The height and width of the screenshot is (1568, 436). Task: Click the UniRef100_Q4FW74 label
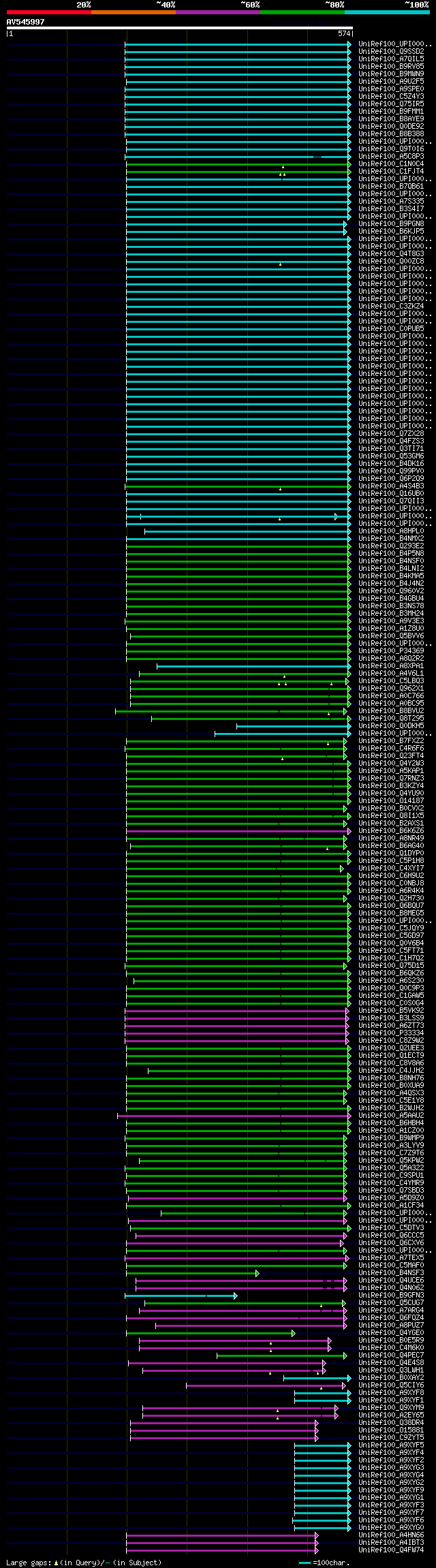(391, 1550)
